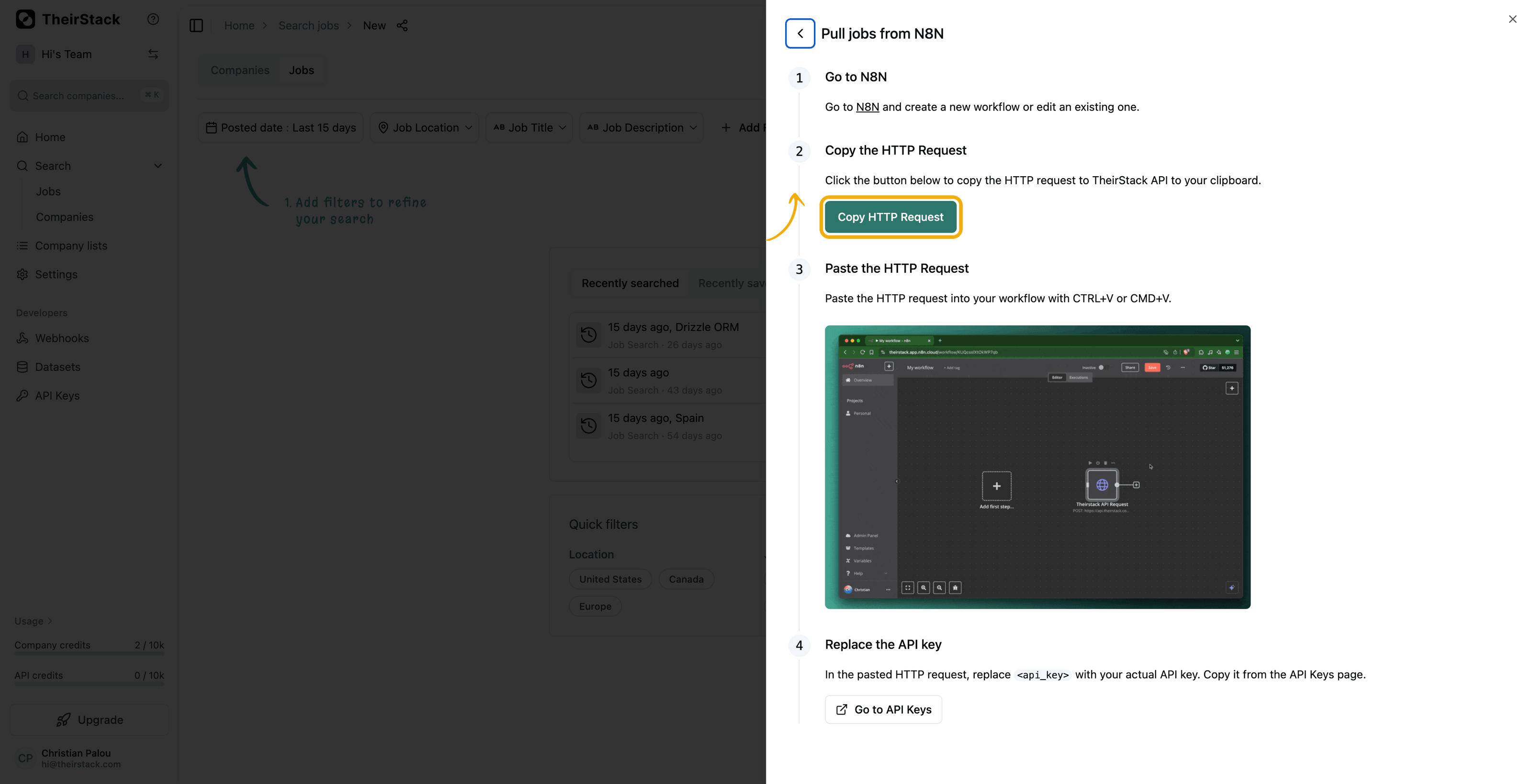Viewport: 1532px width, 784px height.
Task: Follow the N8N hyperlink in step one
Action: tap(867, 107)
